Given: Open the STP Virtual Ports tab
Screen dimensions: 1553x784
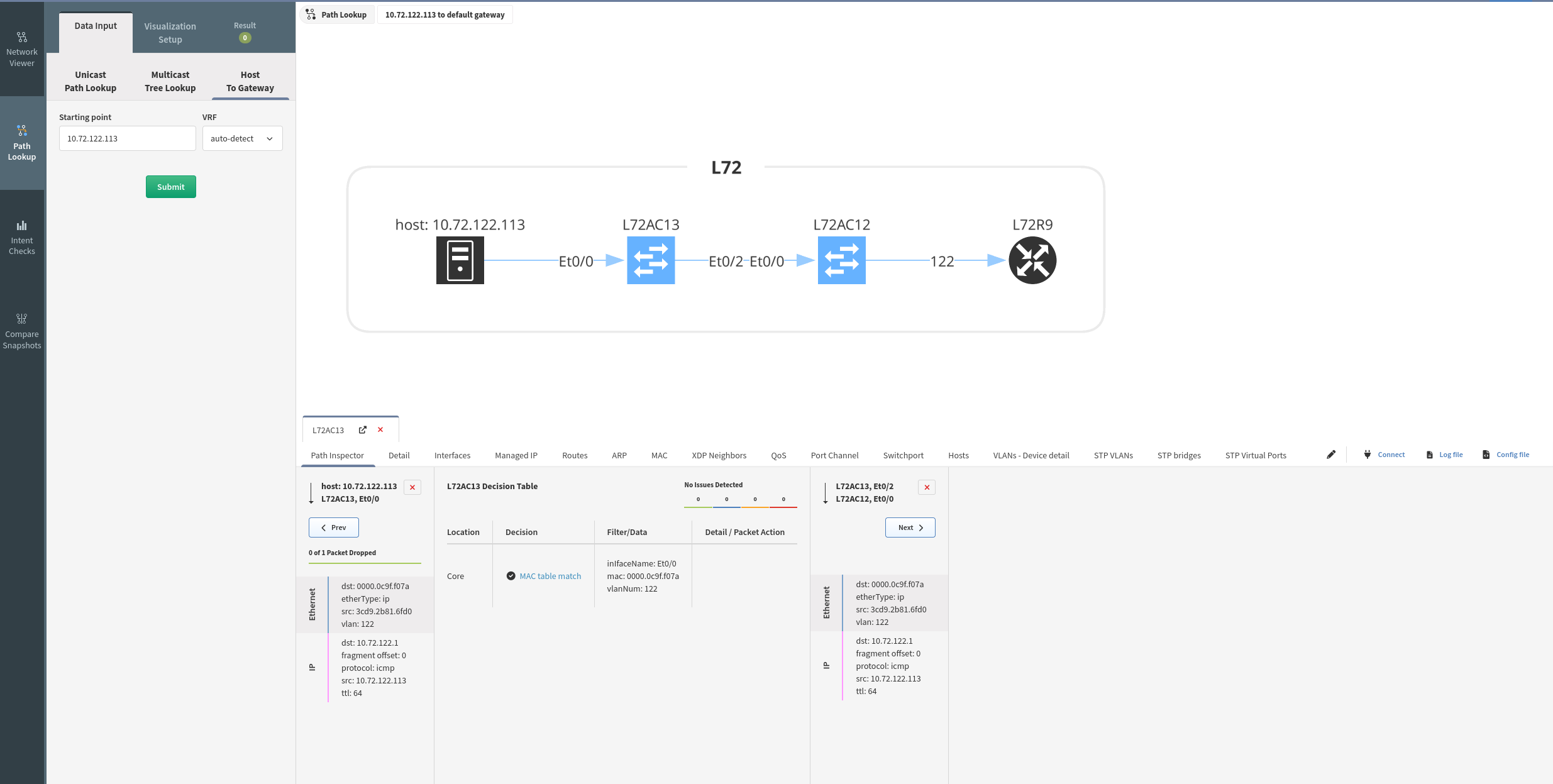Looking at the screenshot, I should click(x=1256, y=455).
